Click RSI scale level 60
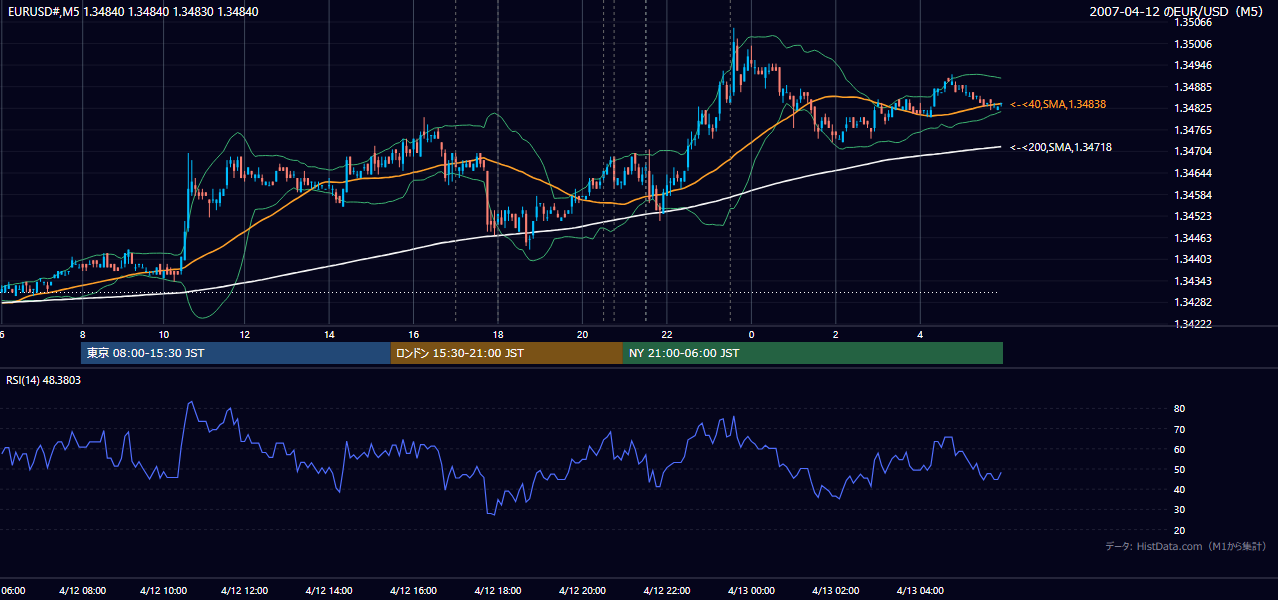This screenshot has width=1278, height=600. pos(1180,449)
